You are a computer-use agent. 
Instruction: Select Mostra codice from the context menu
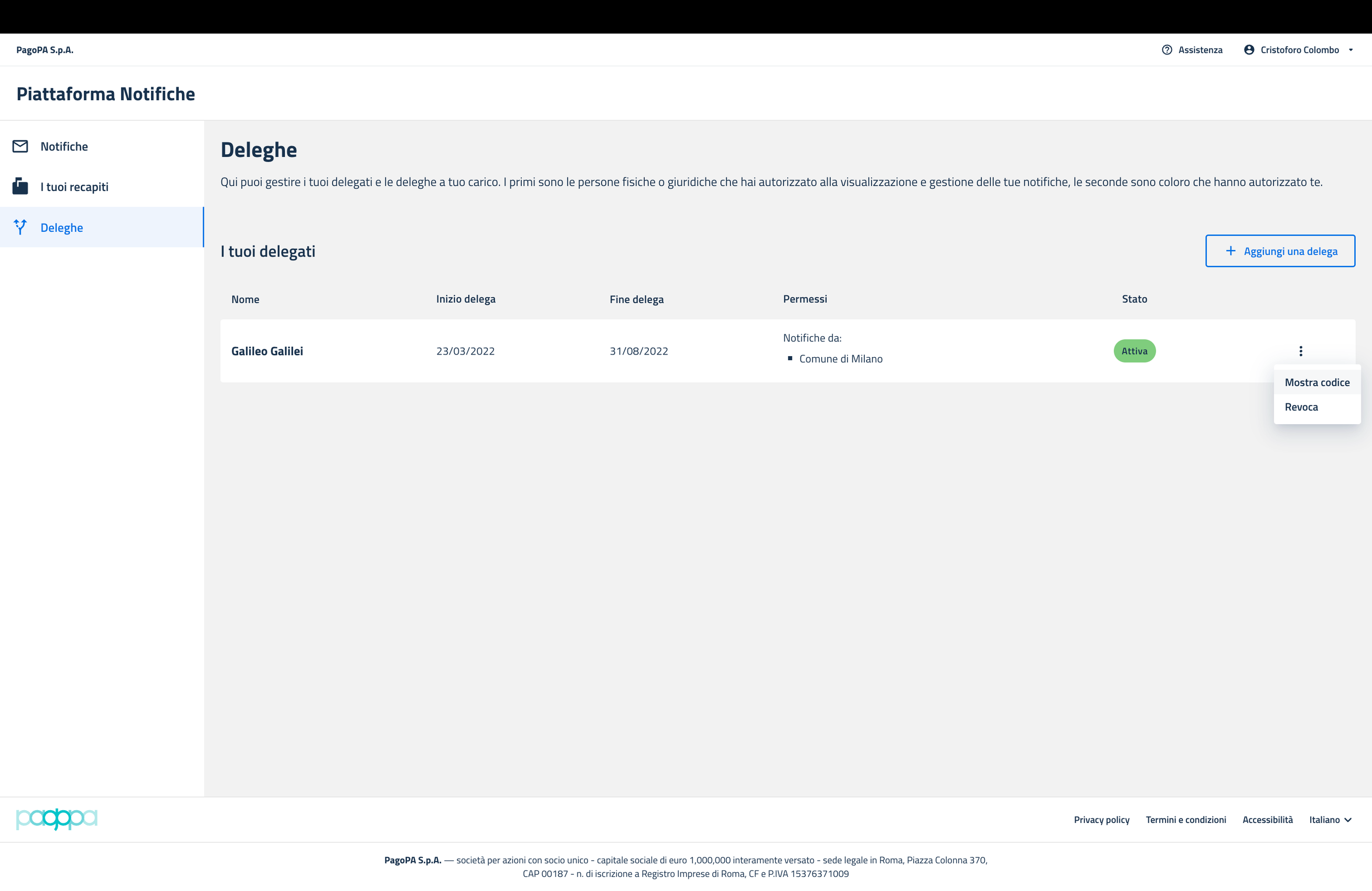[1316, 383]
